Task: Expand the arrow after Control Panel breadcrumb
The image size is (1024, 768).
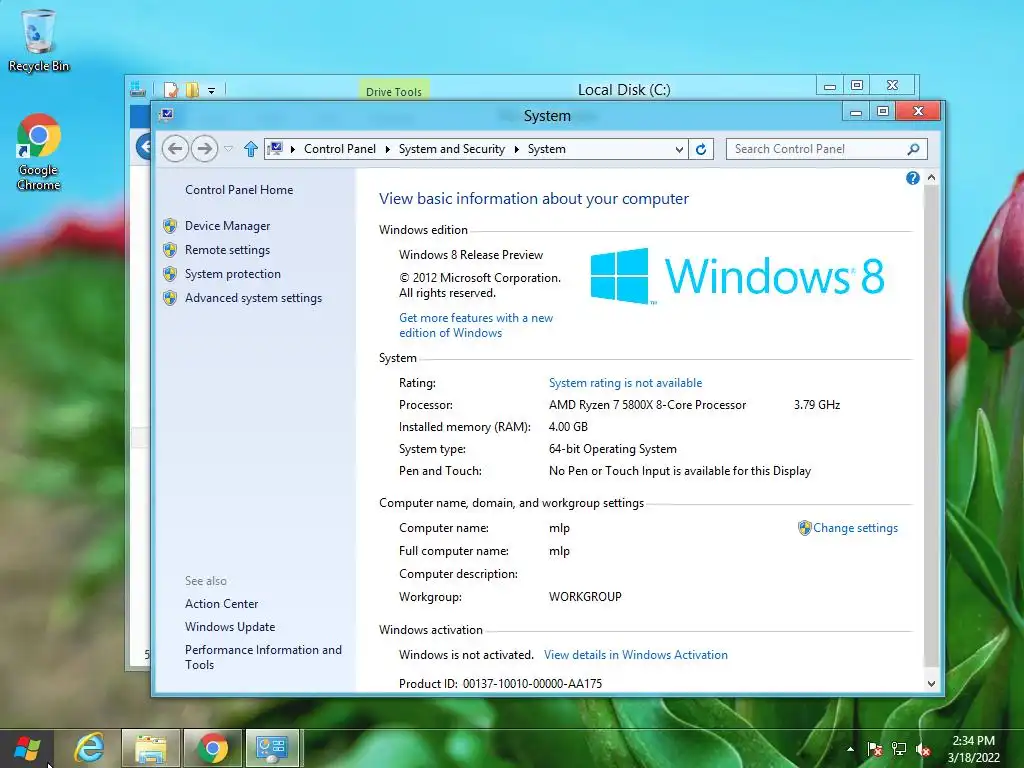Action: tap(387, 149)
